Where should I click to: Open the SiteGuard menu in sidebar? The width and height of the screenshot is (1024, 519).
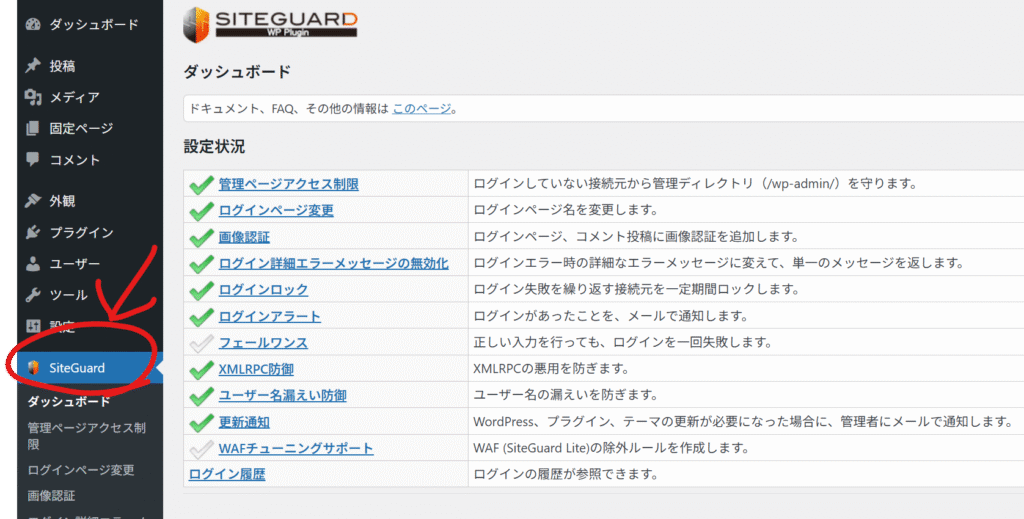coord(76,368)
